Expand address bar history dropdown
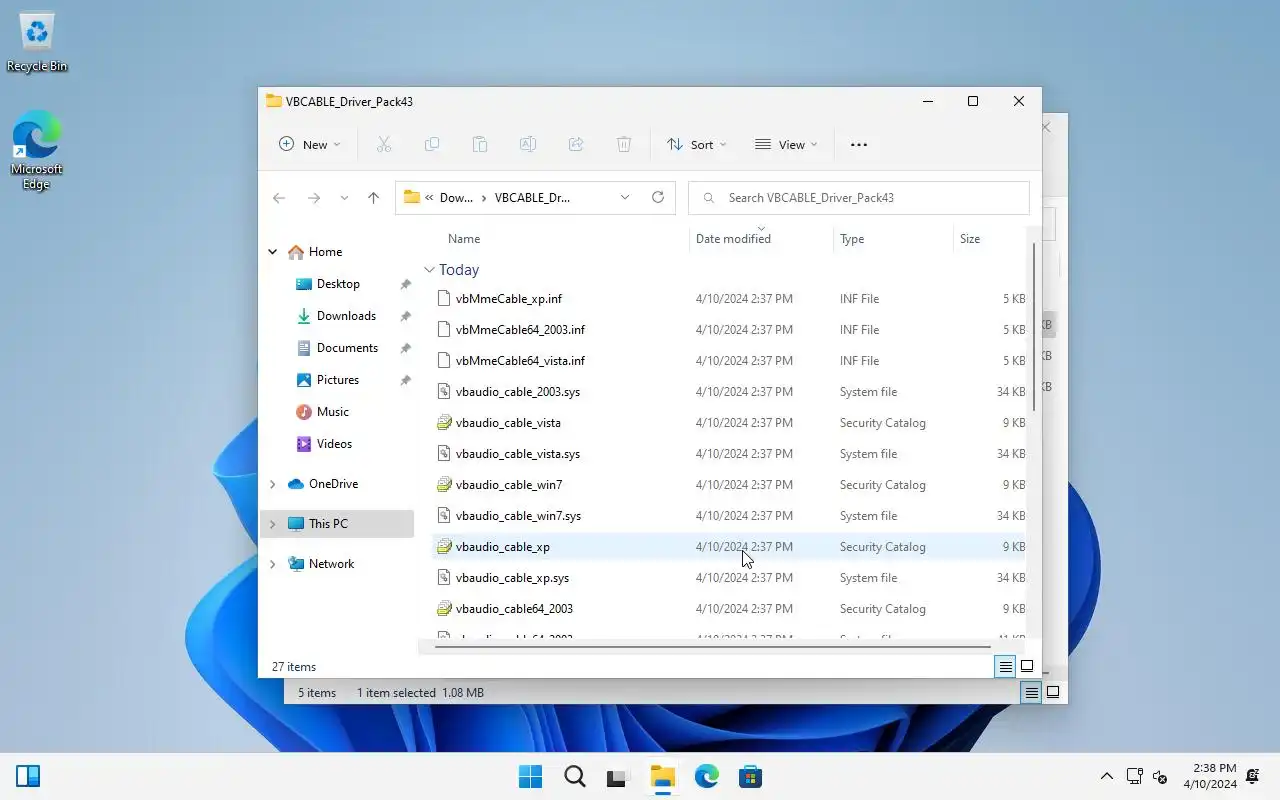This screenshot has height=800, width=1280. click(625, 197)
